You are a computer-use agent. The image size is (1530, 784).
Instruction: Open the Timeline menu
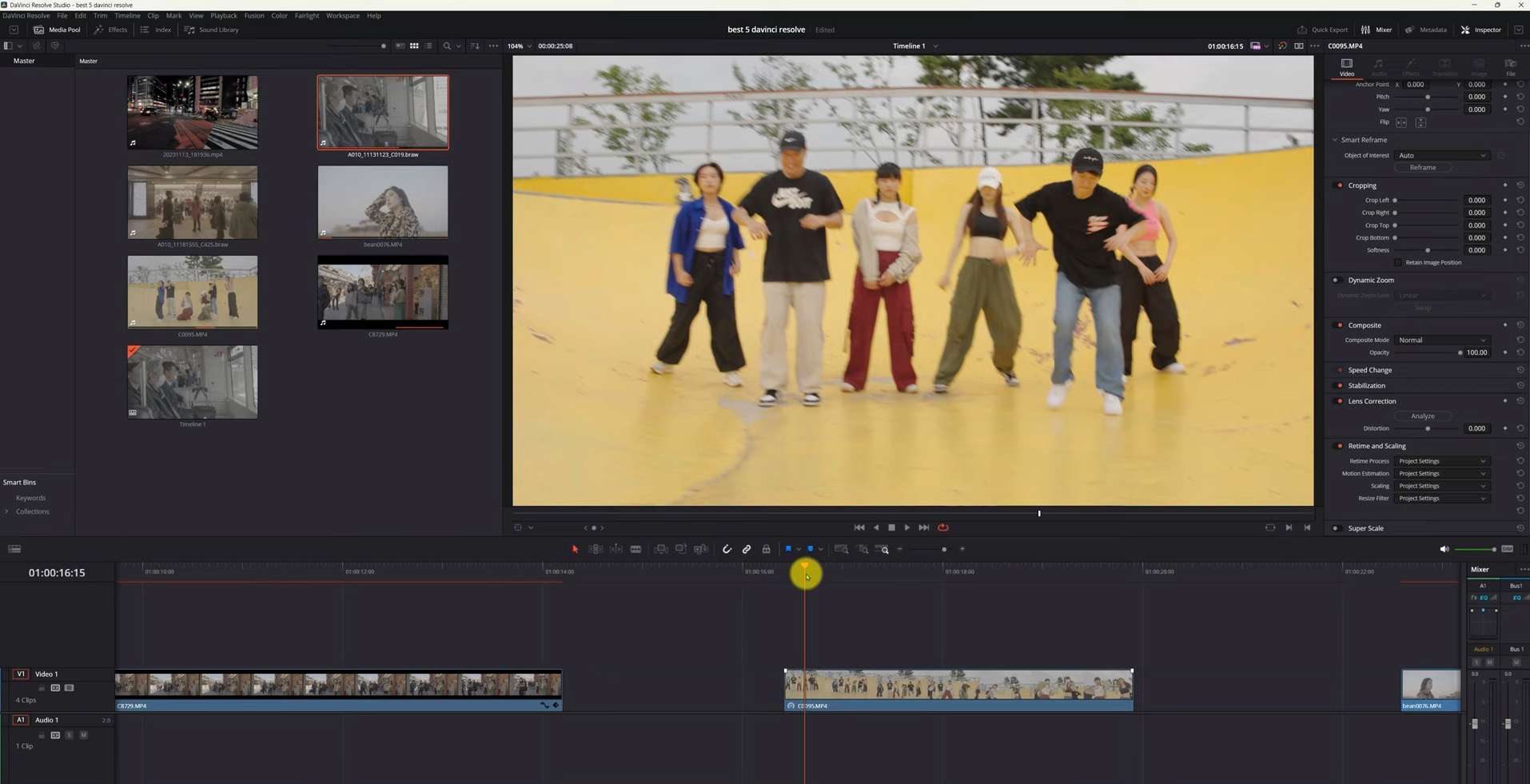[x=127, y=15]
